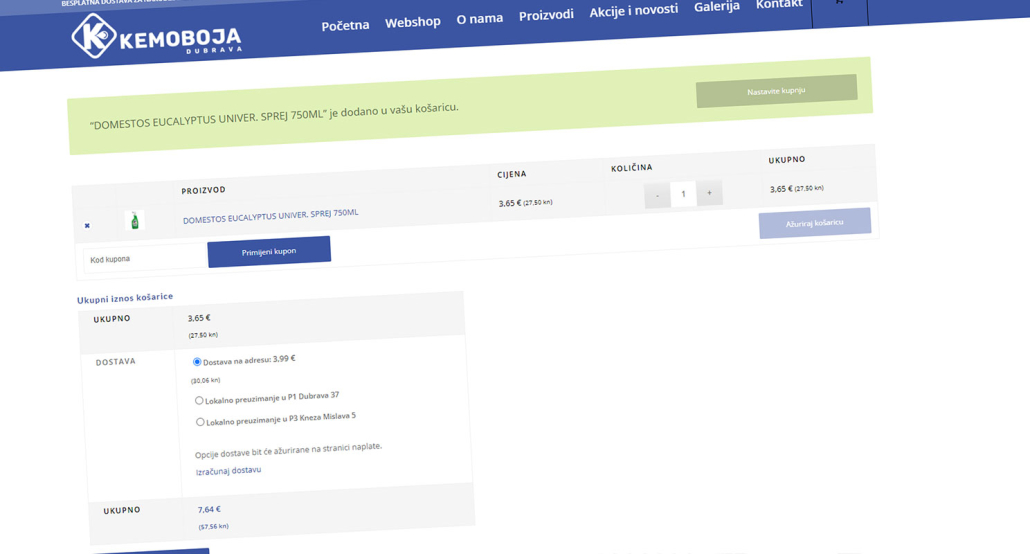Click the 'Kod kupona' input field

[145, 259]
